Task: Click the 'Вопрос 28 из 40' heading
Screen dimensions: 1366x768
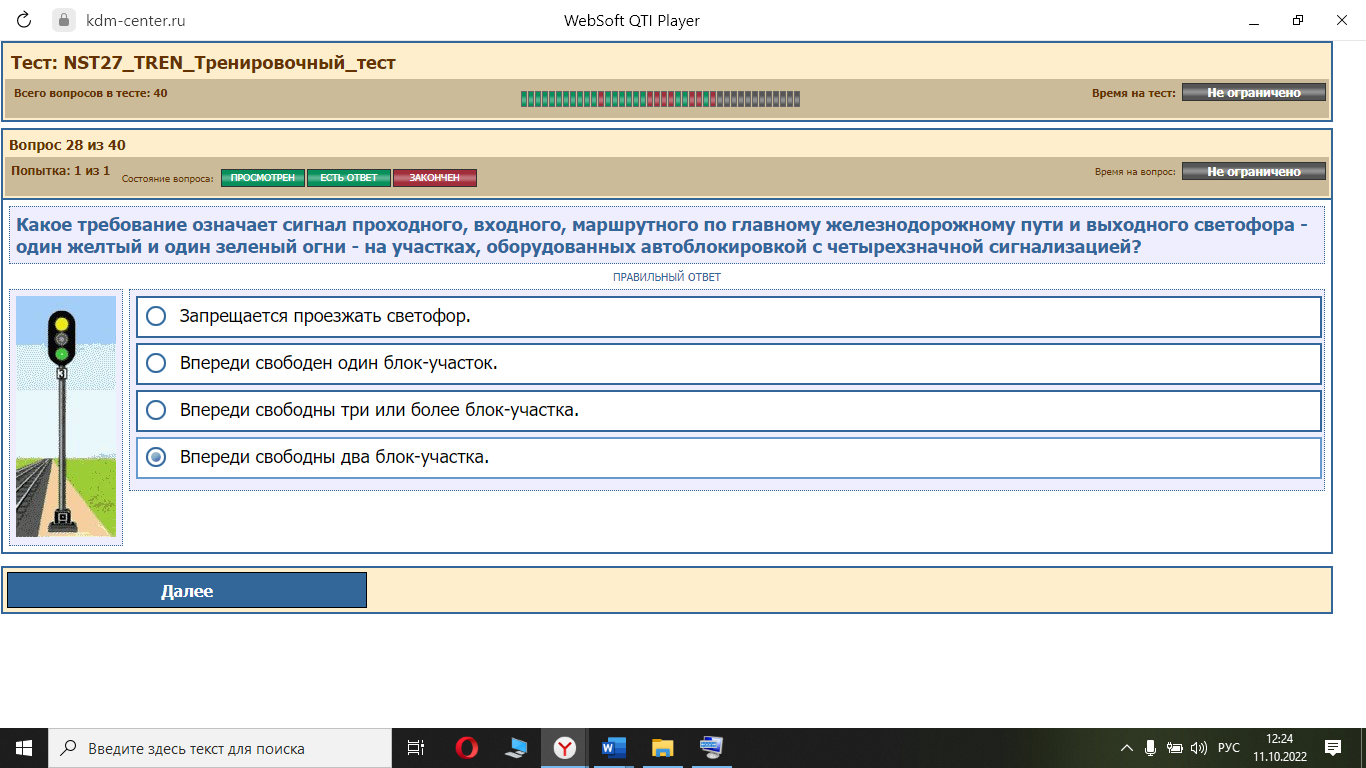Action: pos(68,145)
